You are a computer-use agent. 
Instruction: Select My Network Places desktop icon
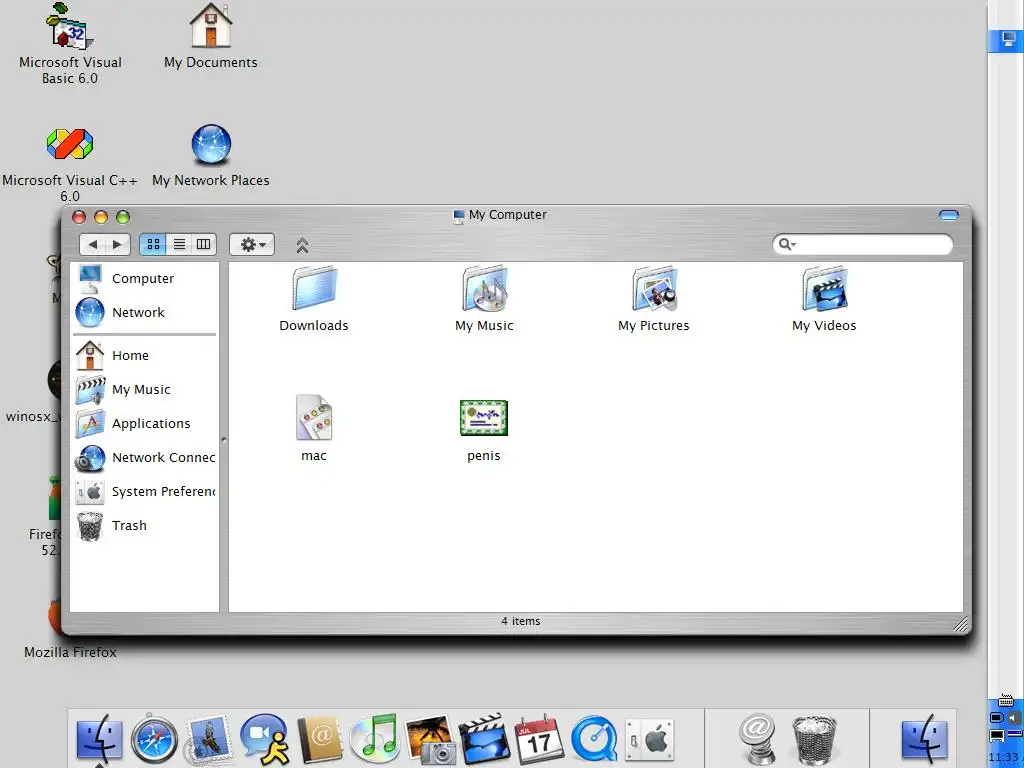(211, 157)
